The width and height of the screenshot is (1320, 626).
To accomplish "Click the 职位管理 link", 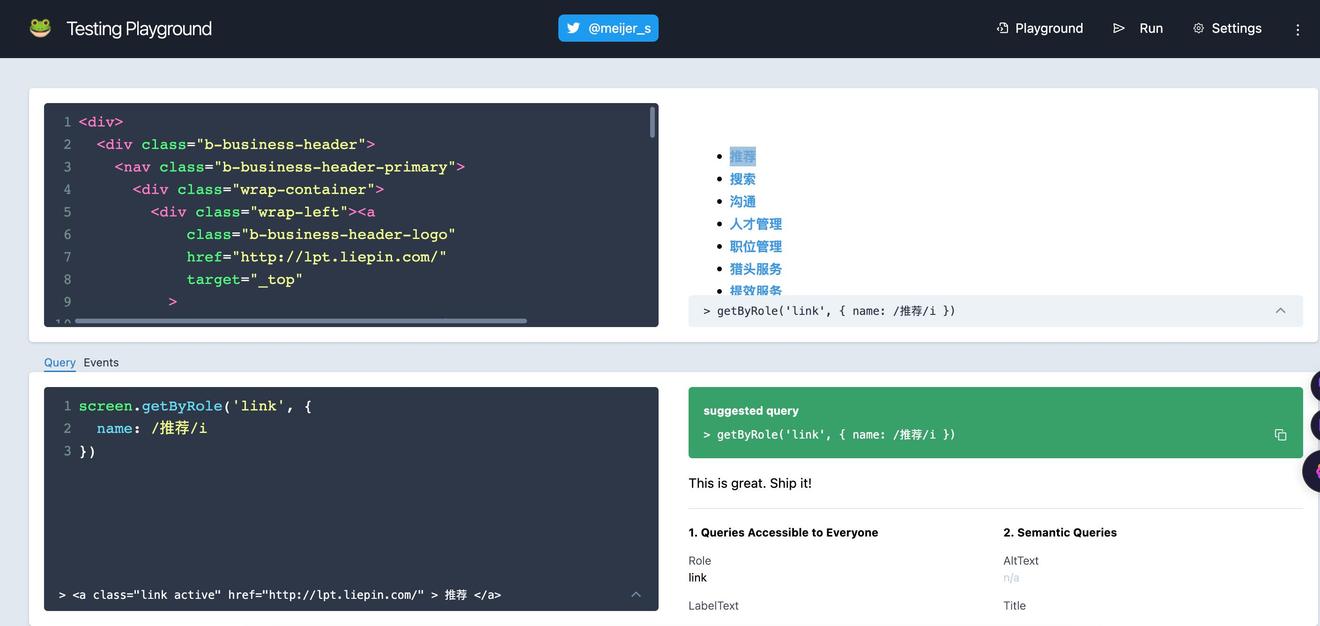I will [755, 246].
